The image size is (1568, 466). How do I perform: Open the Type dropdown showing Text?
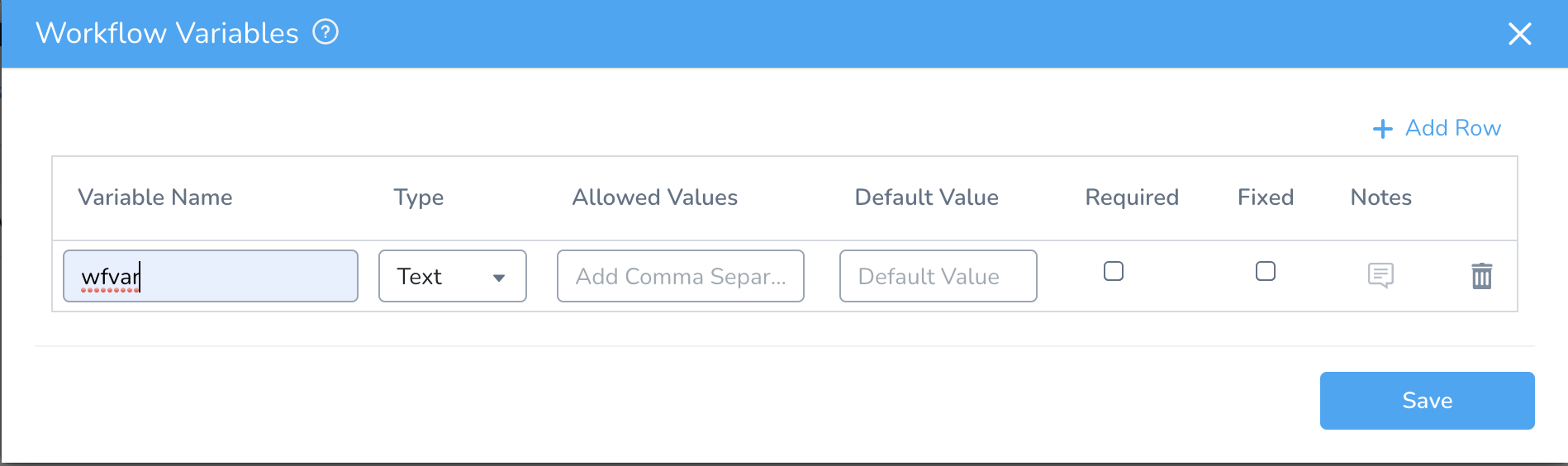pos(453,276)
